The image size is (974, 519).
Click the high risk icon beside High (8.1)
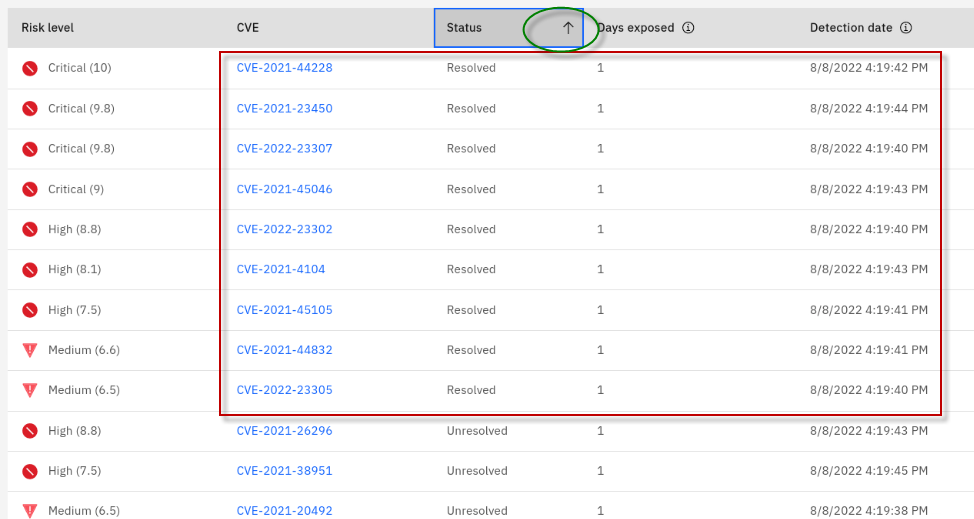pyautogui.click(x=30, y=270)
